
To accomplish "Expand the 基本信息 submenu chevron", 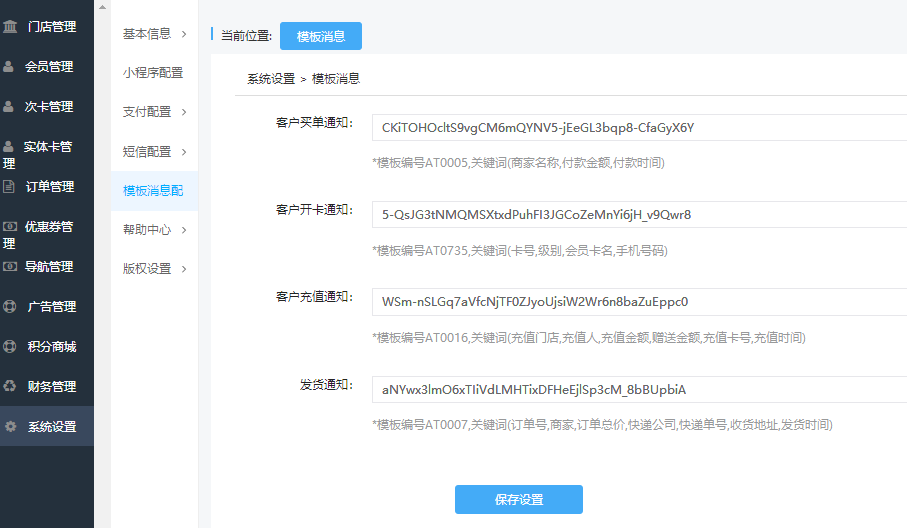I will [184, 34].
